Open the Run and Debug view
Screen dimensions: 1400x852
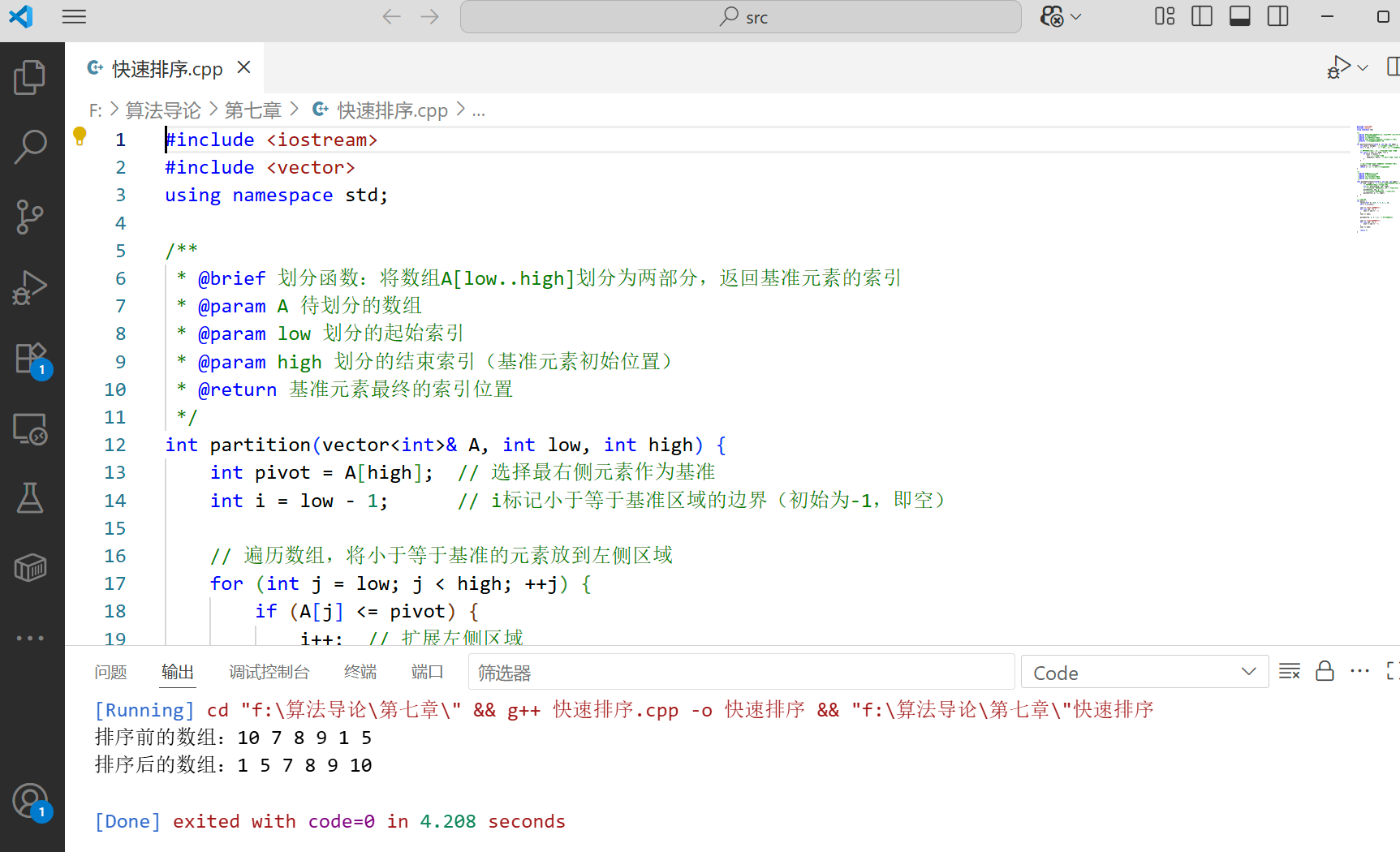tap(31, 287)
